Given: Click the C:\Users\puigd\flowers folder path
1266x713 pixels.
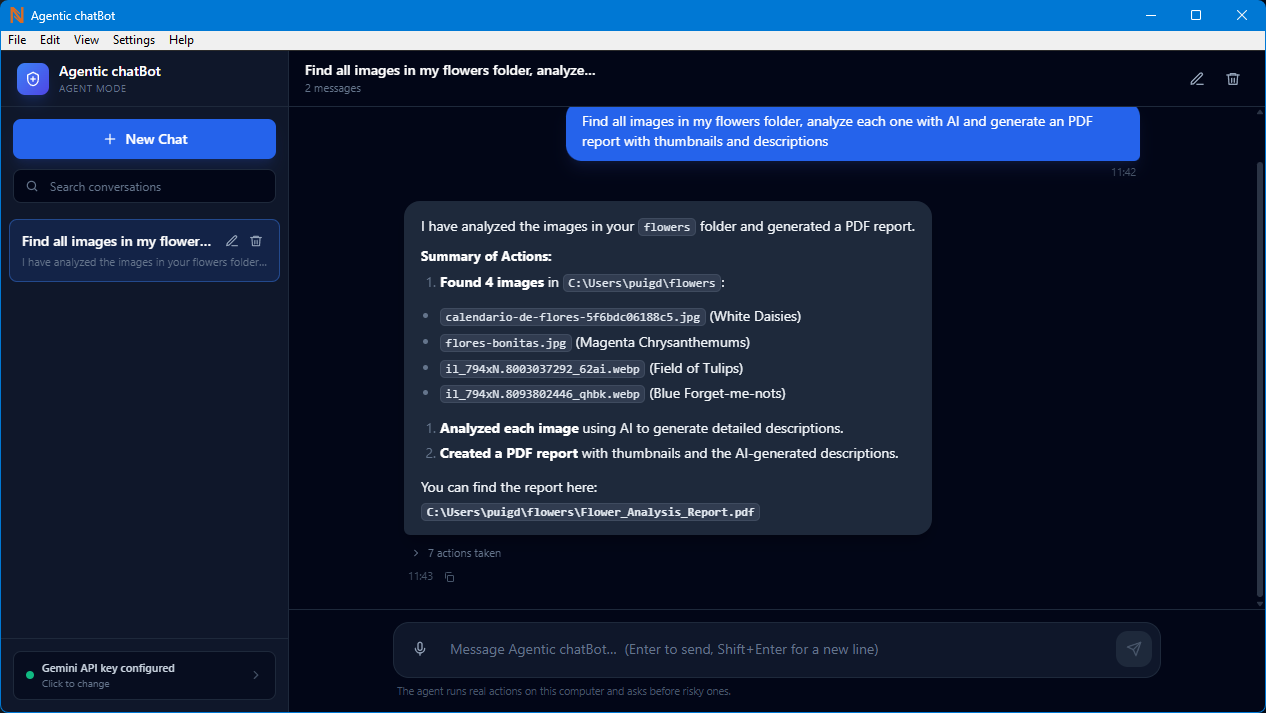Looking at the screenshot, I should 642,283.
